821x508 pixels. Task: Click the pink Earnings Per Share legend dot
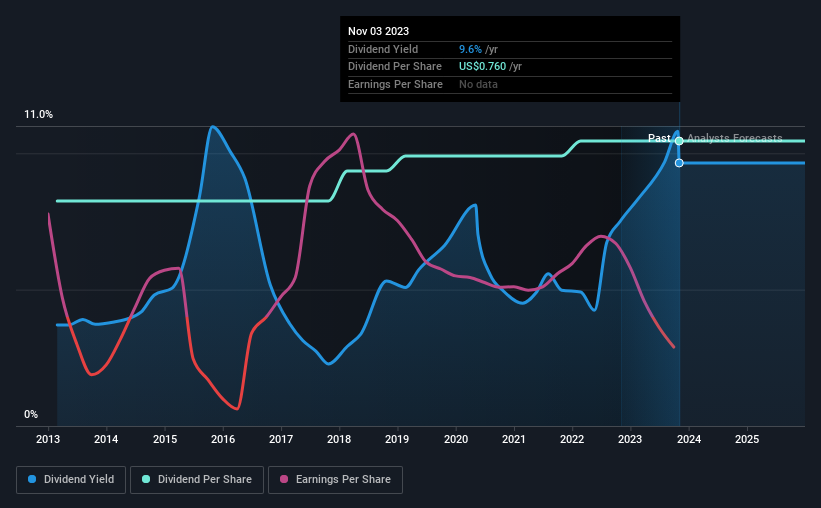(x=284, y=479)
